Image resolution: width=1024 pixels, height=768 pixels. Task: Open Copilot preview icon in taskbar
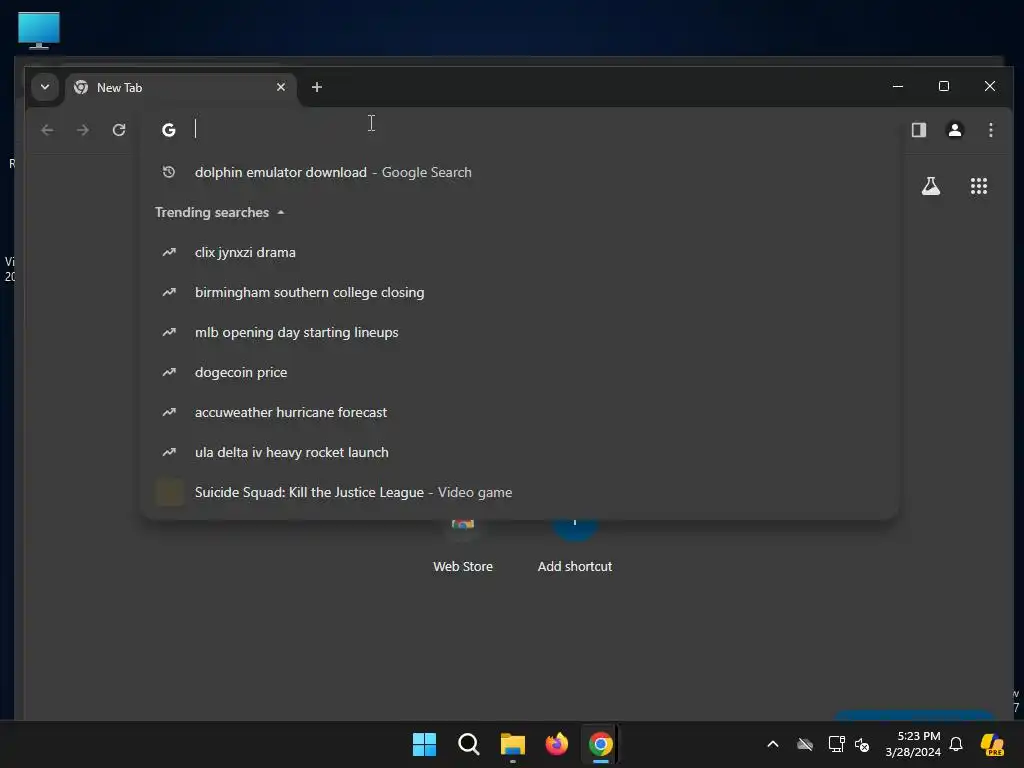992,744
